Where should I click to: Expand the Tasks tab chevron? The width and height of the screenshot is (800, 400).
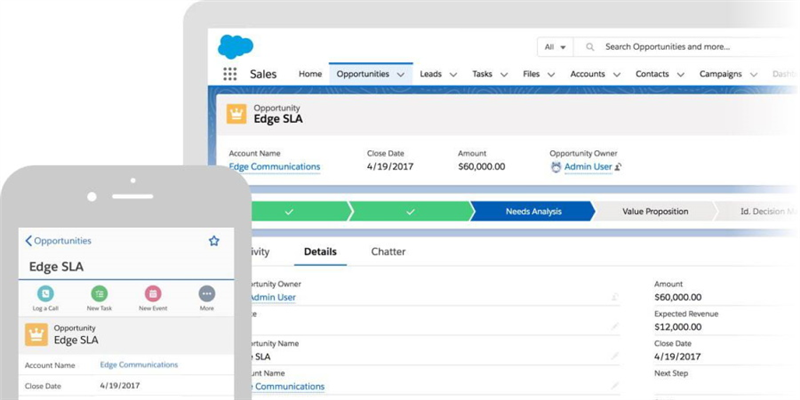point(504,74)
